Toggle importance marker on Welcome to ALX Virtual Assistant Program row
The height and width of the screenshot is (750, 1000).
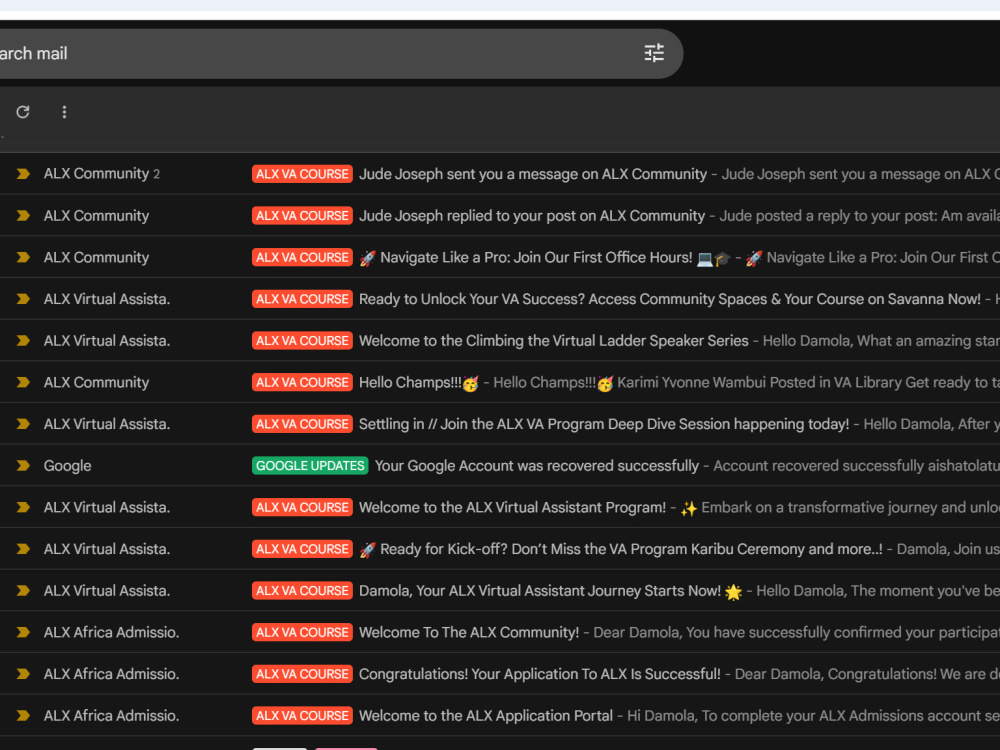click(24, 507)
